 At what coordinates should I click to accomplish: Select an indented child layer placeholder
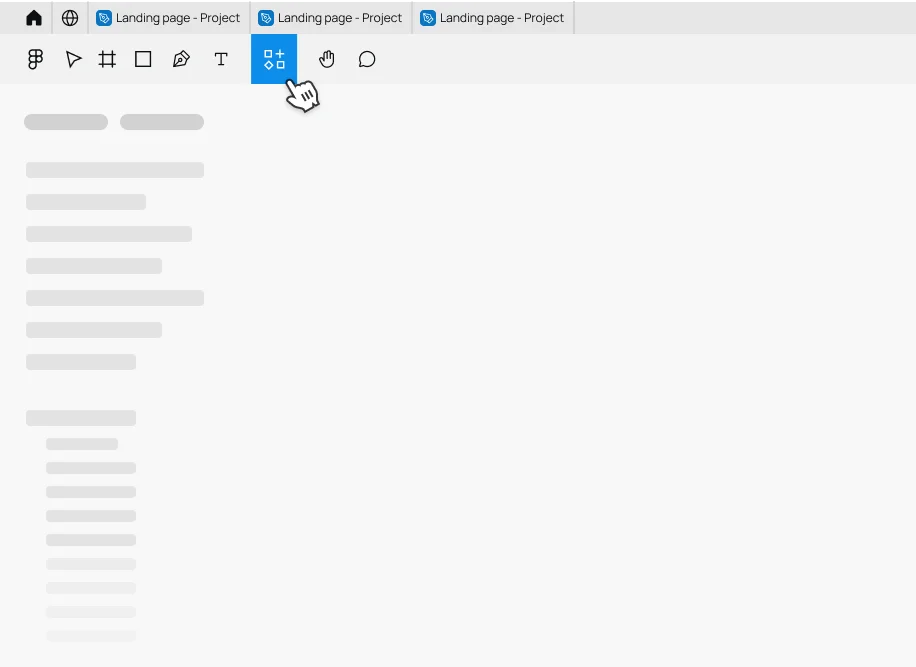pos(90,468)
